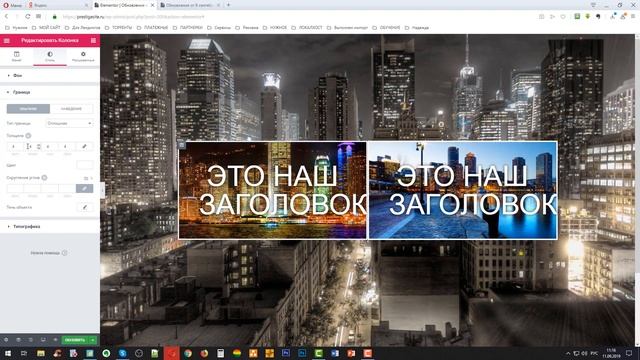640x360 pixels.
Task: Go back in browser
Action: pos(7,17)
